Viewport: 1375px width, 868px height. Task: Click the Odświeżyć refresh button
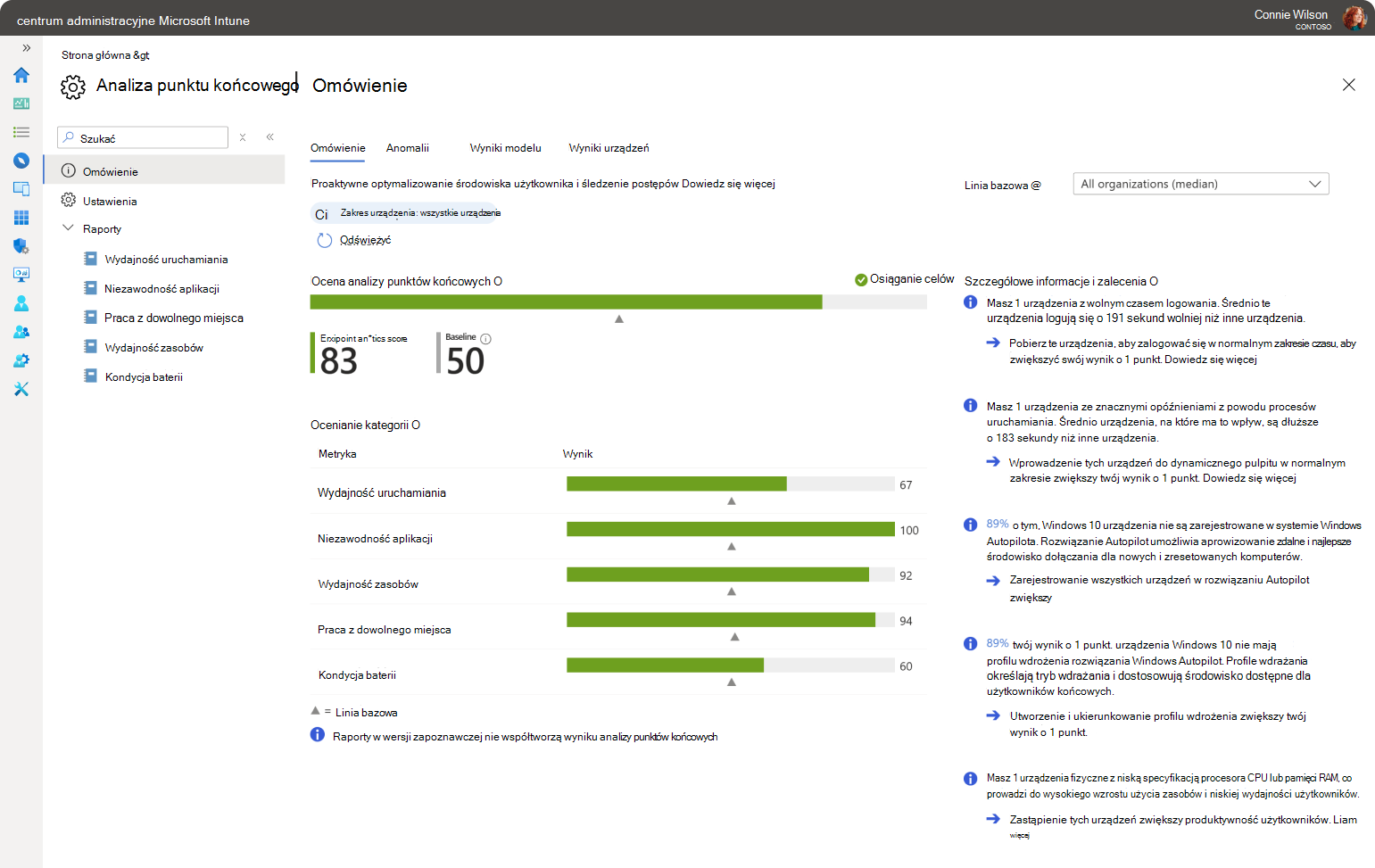[x=354, y=240]
